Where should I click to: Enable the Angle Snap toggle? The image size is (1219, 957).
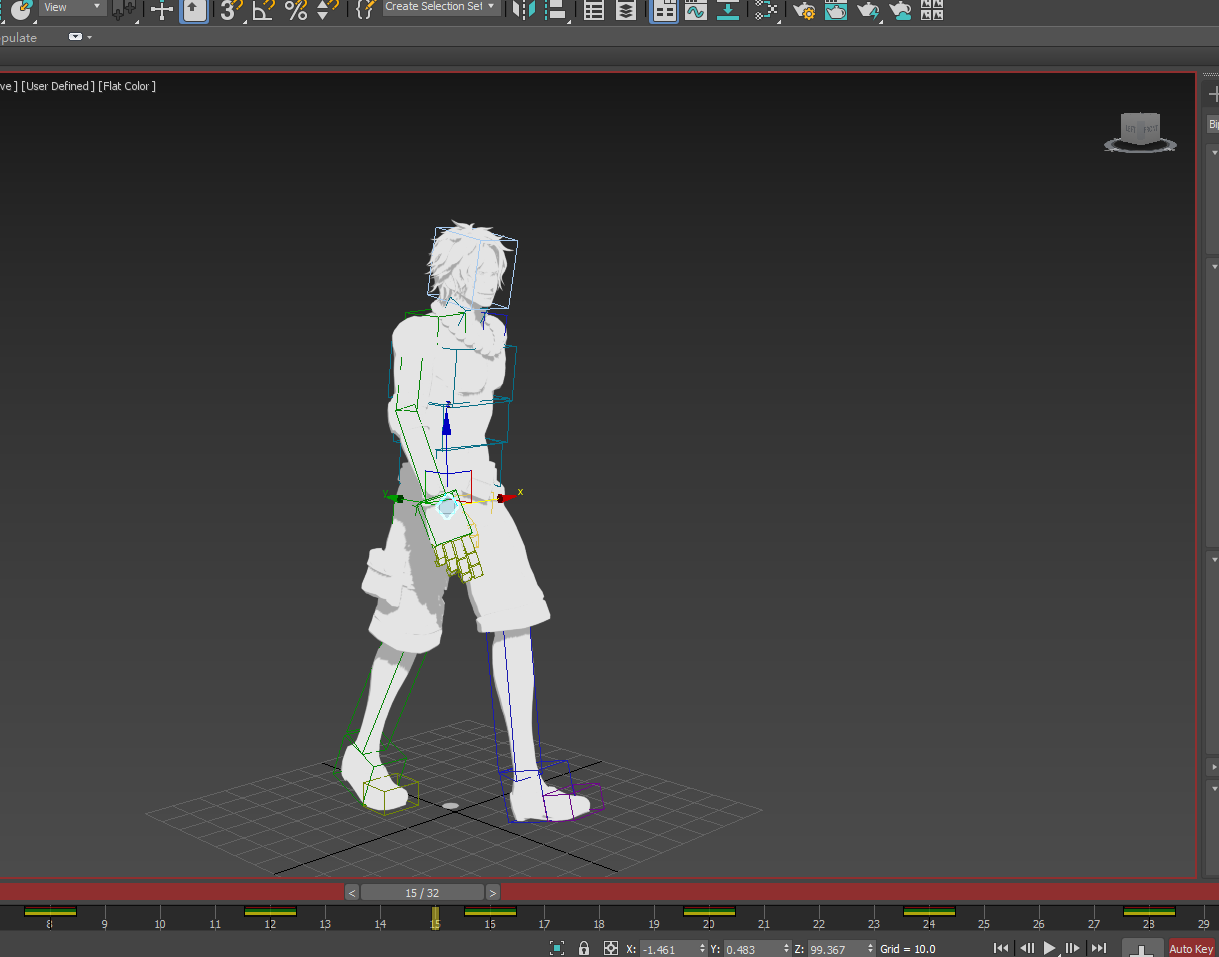coord(263,10)
